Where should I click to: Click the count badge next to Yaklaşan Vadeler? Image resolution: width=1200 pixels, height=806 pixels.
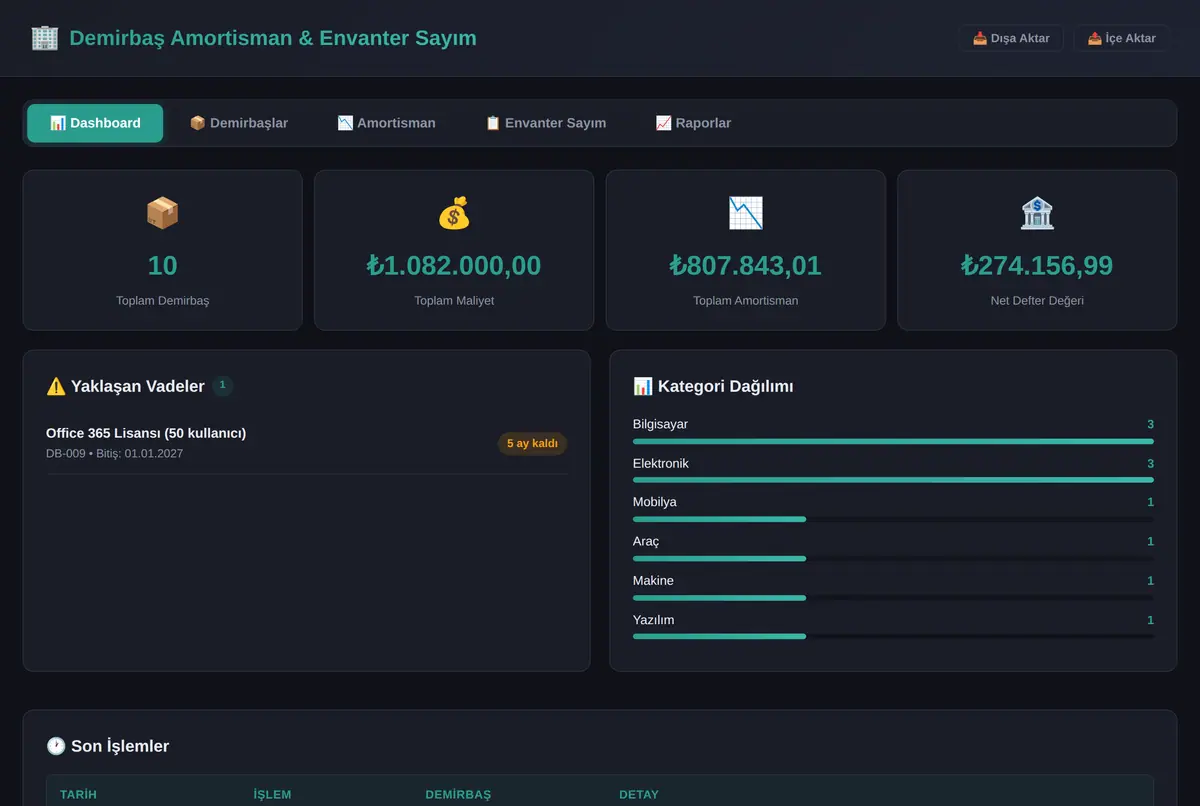[x=222, y=385]
